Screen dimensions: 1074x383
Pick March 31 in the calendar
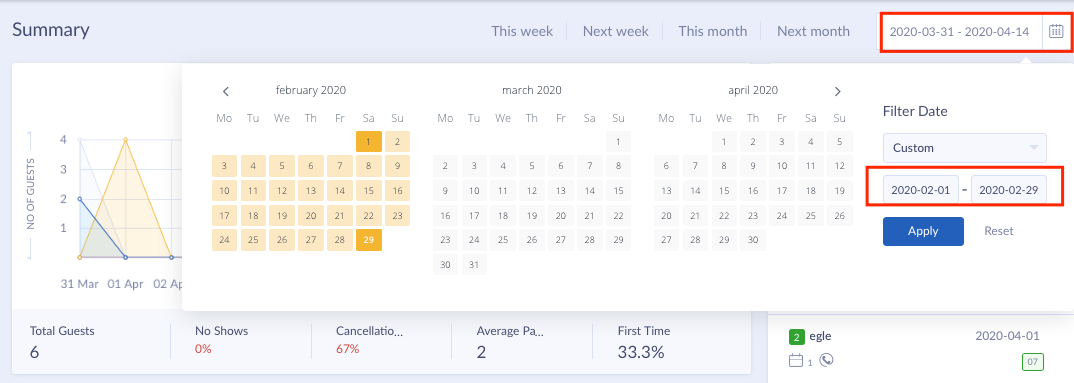point(474,265)
